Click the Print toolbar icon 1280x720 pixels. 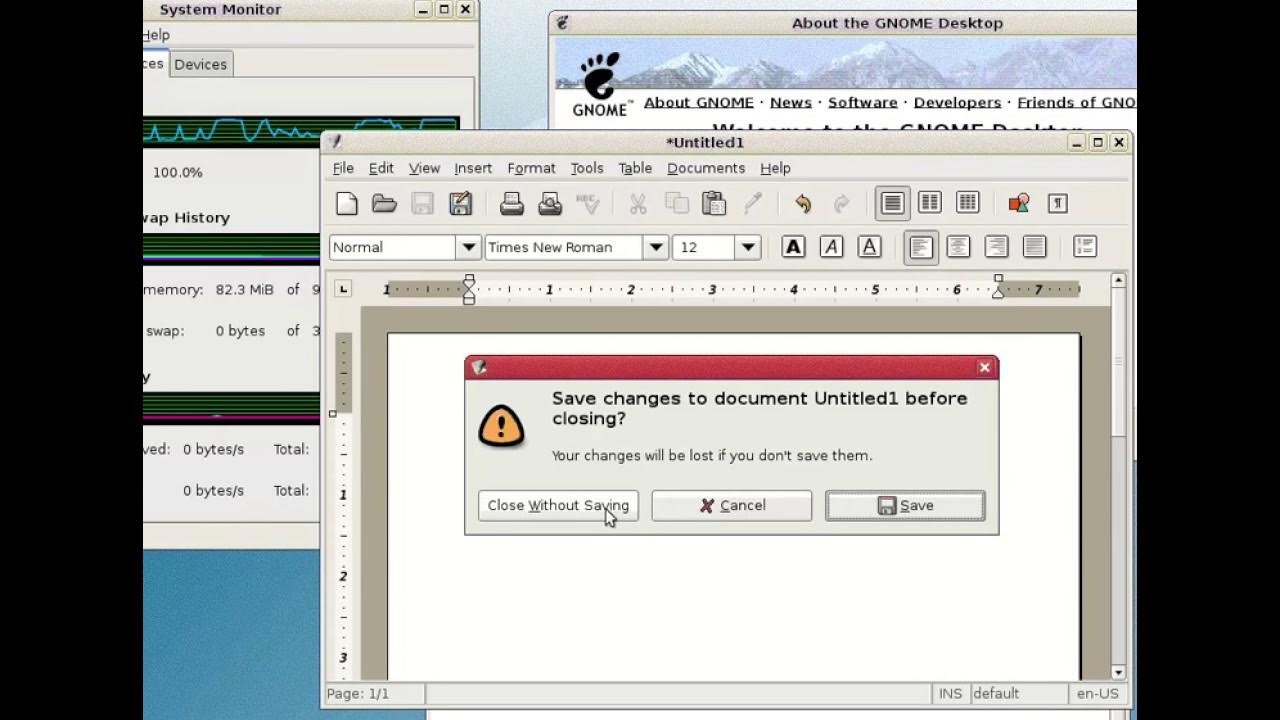tap(512, 204)
